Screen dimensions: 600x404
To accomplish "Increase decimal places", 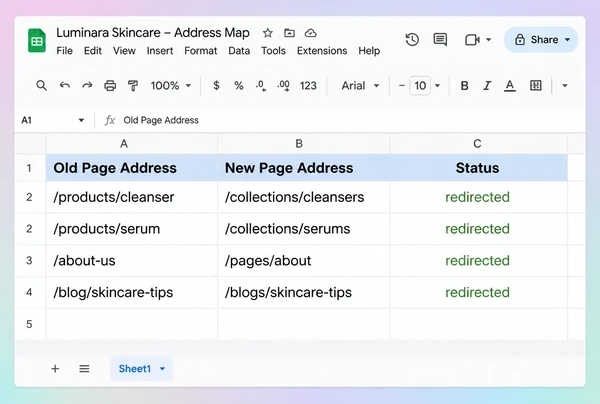I will coord(283,86).
